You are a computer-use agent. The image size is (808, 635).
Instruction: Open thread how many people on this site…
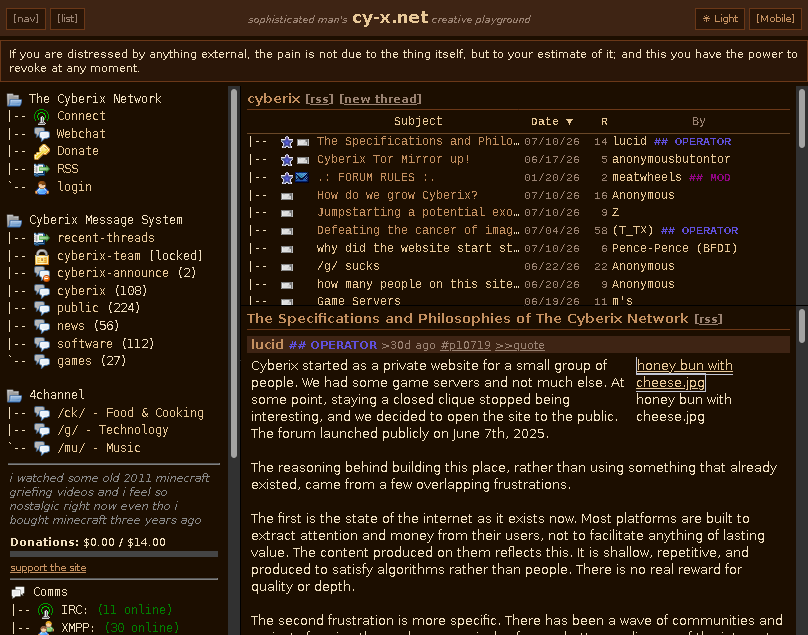point(418,284)
